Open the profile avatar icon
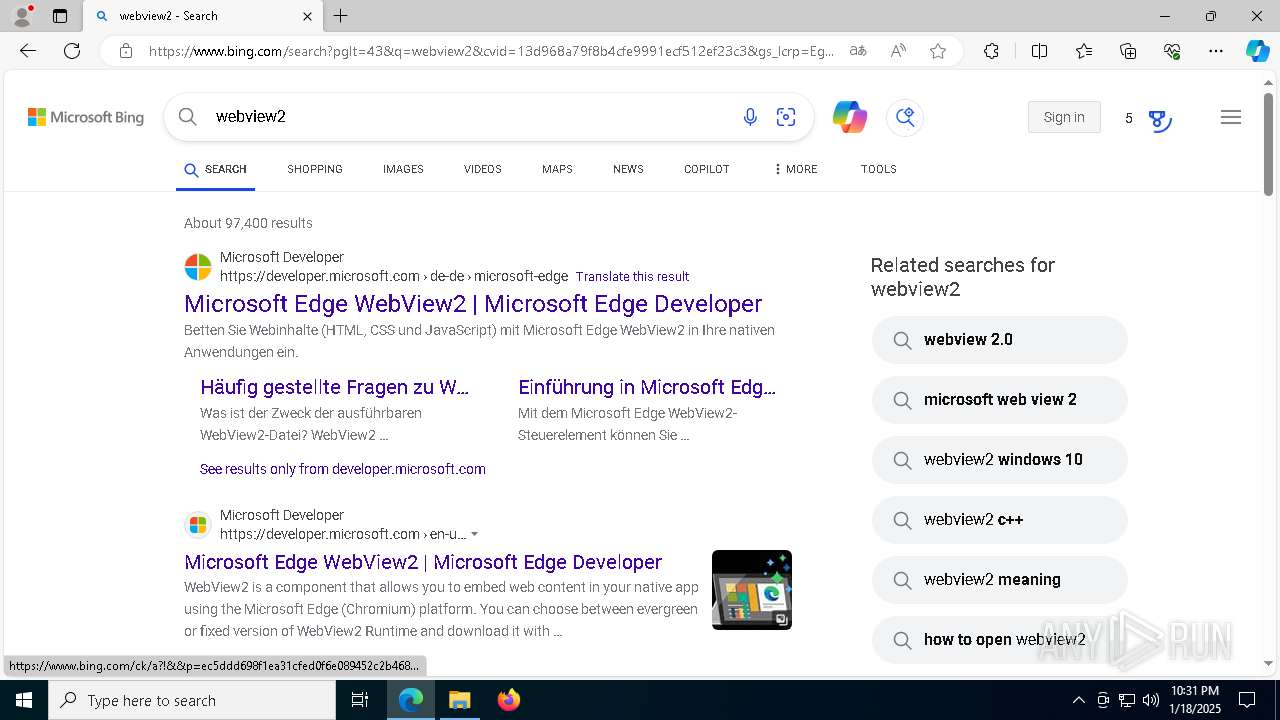 [x=22, y=16]
